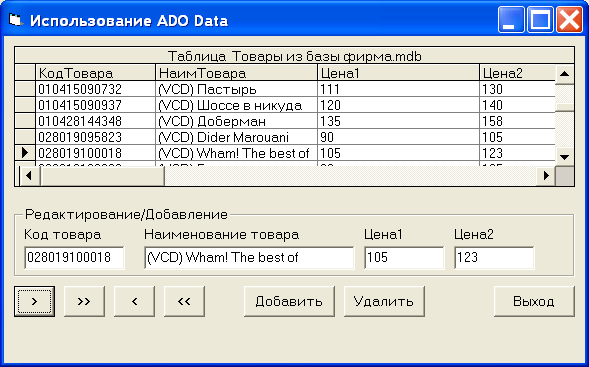Click the horizontal scrollbar left arrow
Screen dimensions: 589x367
click(29, 175)
